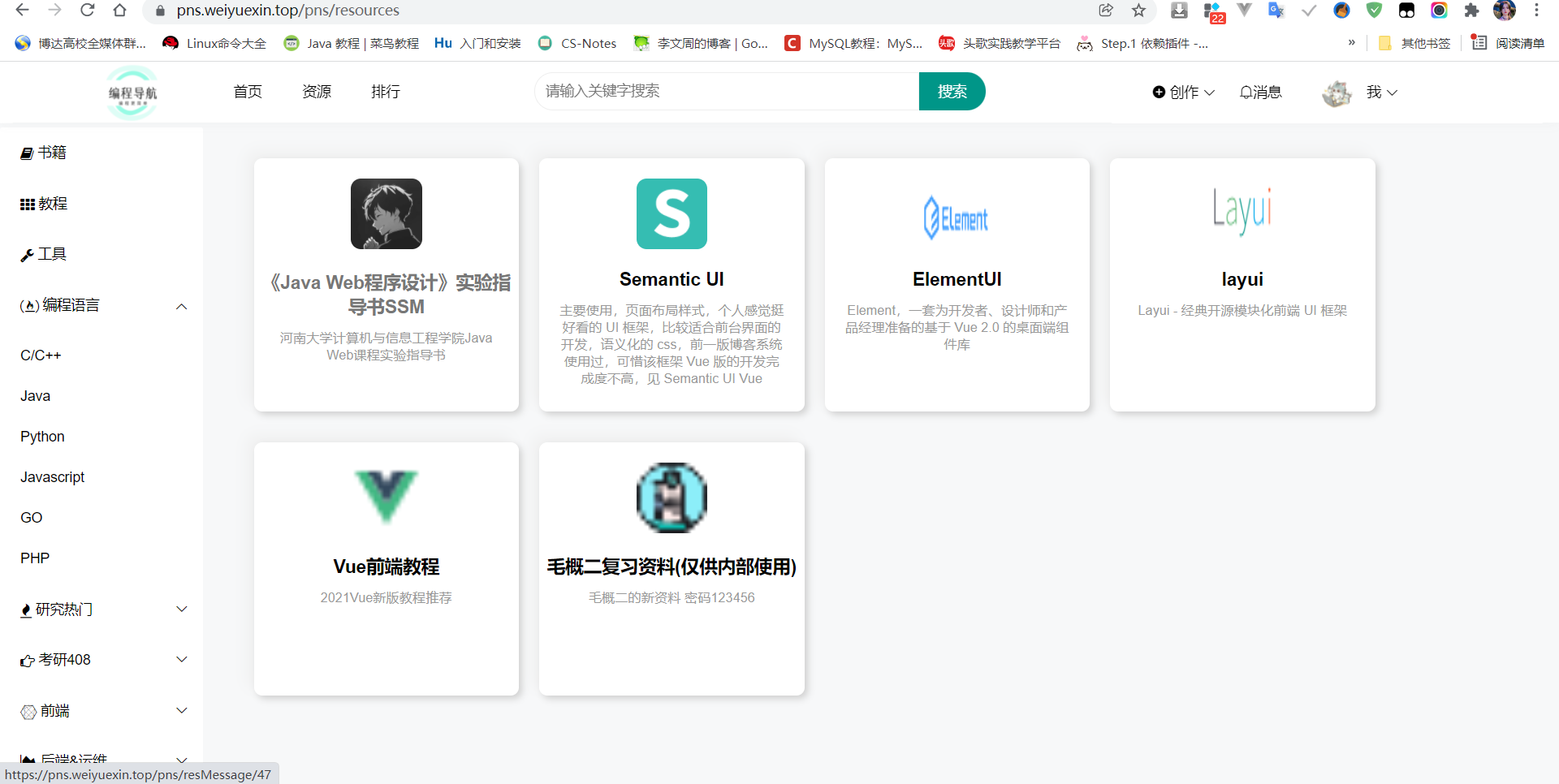Open the 我 user dropdown
The image size is (1559, 784).
click(x=1381, y=92)
